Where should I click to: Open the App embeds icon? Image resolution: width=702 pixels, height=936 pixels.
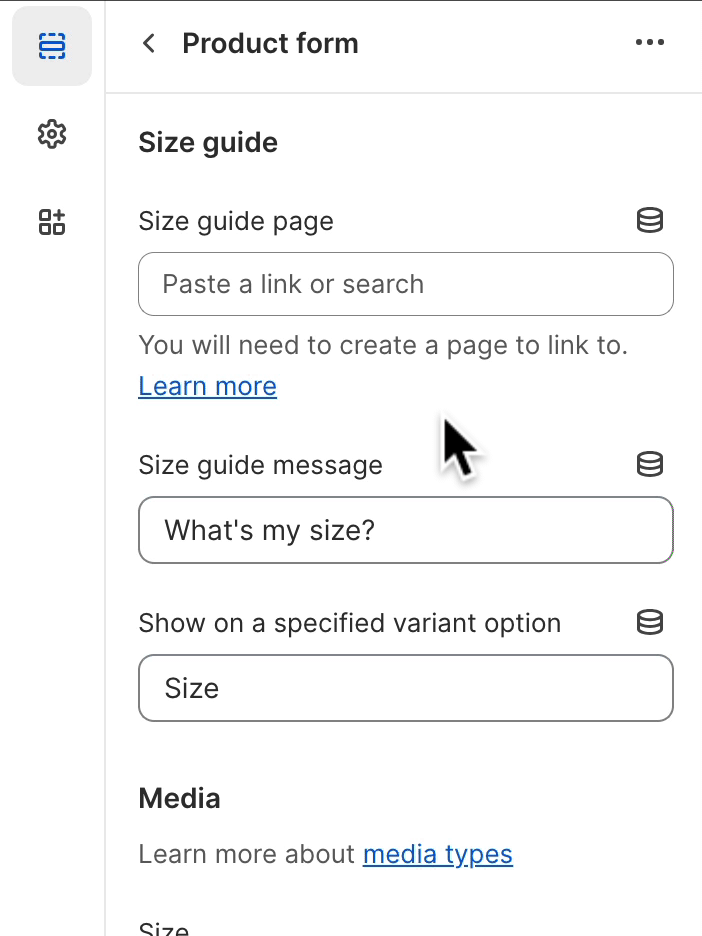52,222
